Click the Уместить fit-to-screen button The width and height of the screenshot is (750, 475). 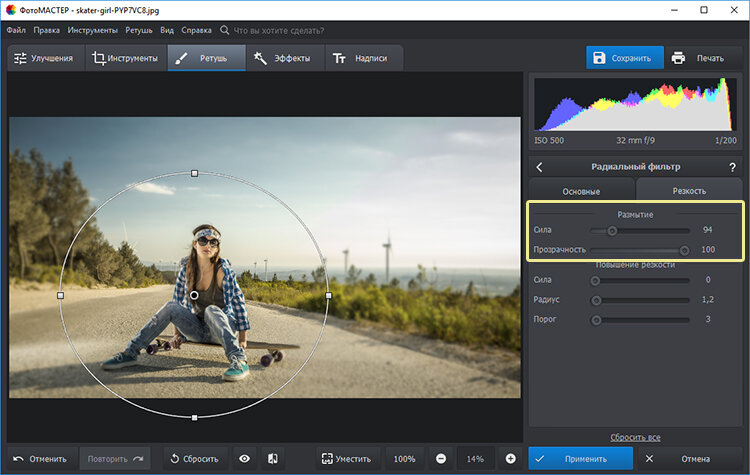[x=345, y=458]
